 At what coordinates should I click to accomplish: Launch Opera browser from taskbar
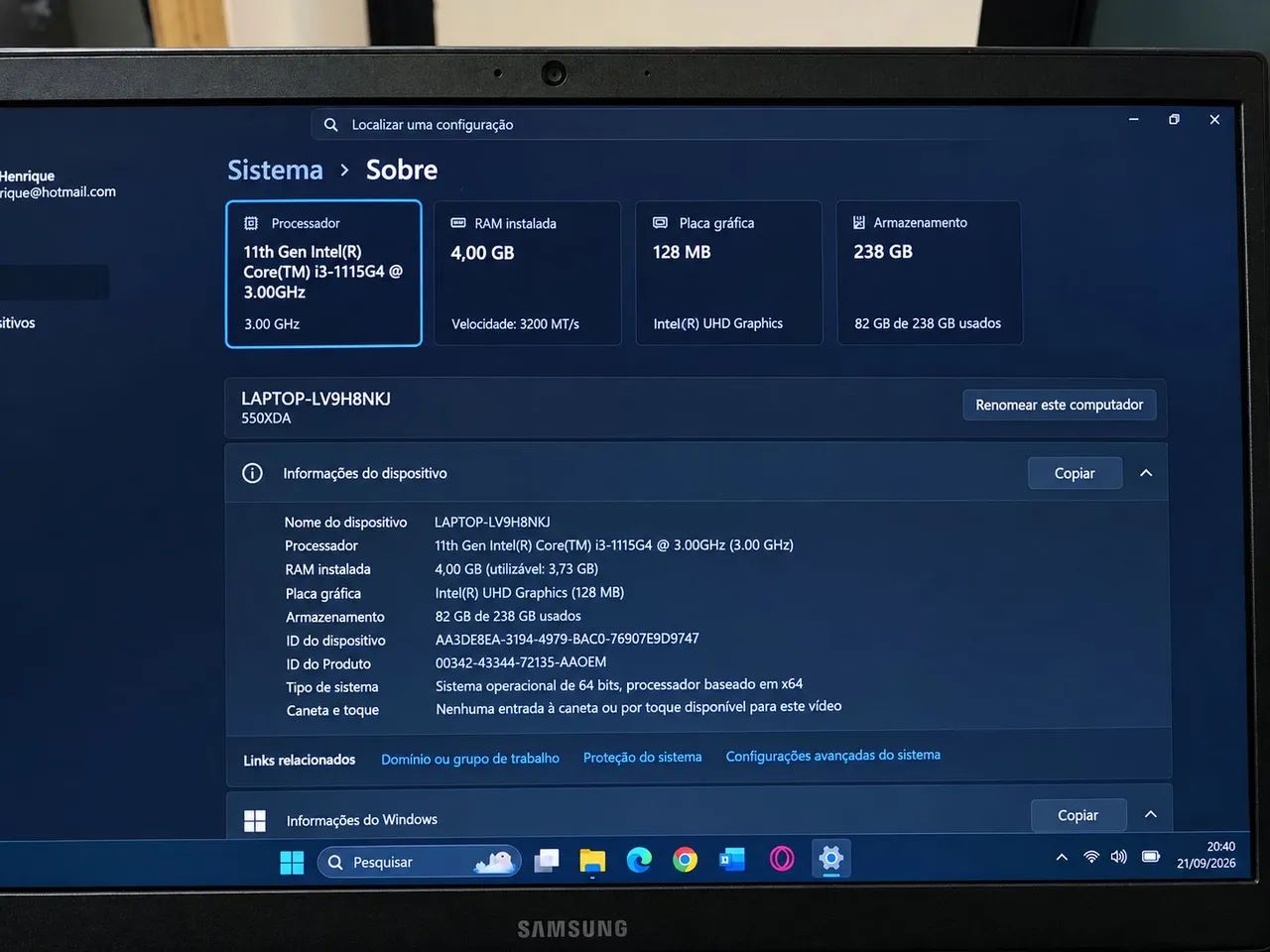pos(782,859)
